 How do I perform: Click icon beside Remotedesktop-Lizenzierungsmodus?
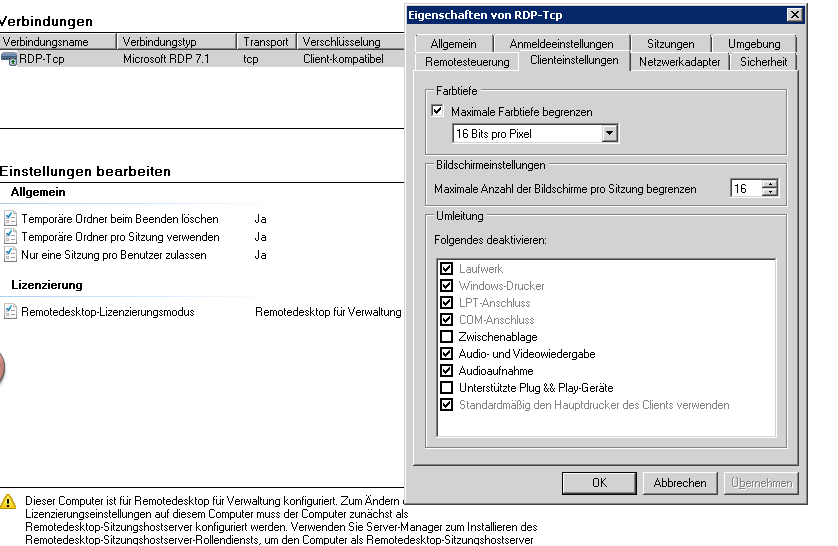point(10,311)
